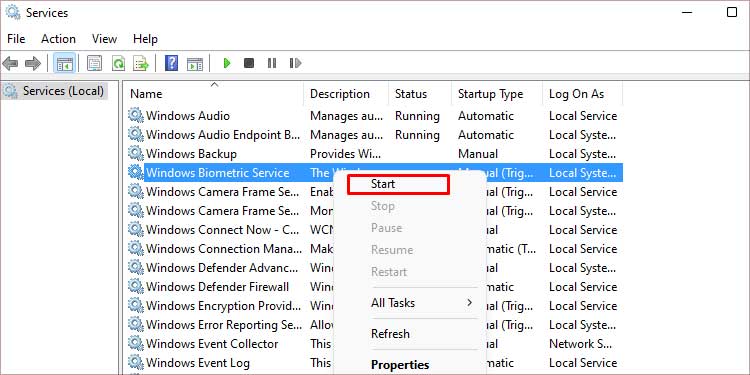
Task: Sort by the Description column header
Action: [x=346, y=94]
